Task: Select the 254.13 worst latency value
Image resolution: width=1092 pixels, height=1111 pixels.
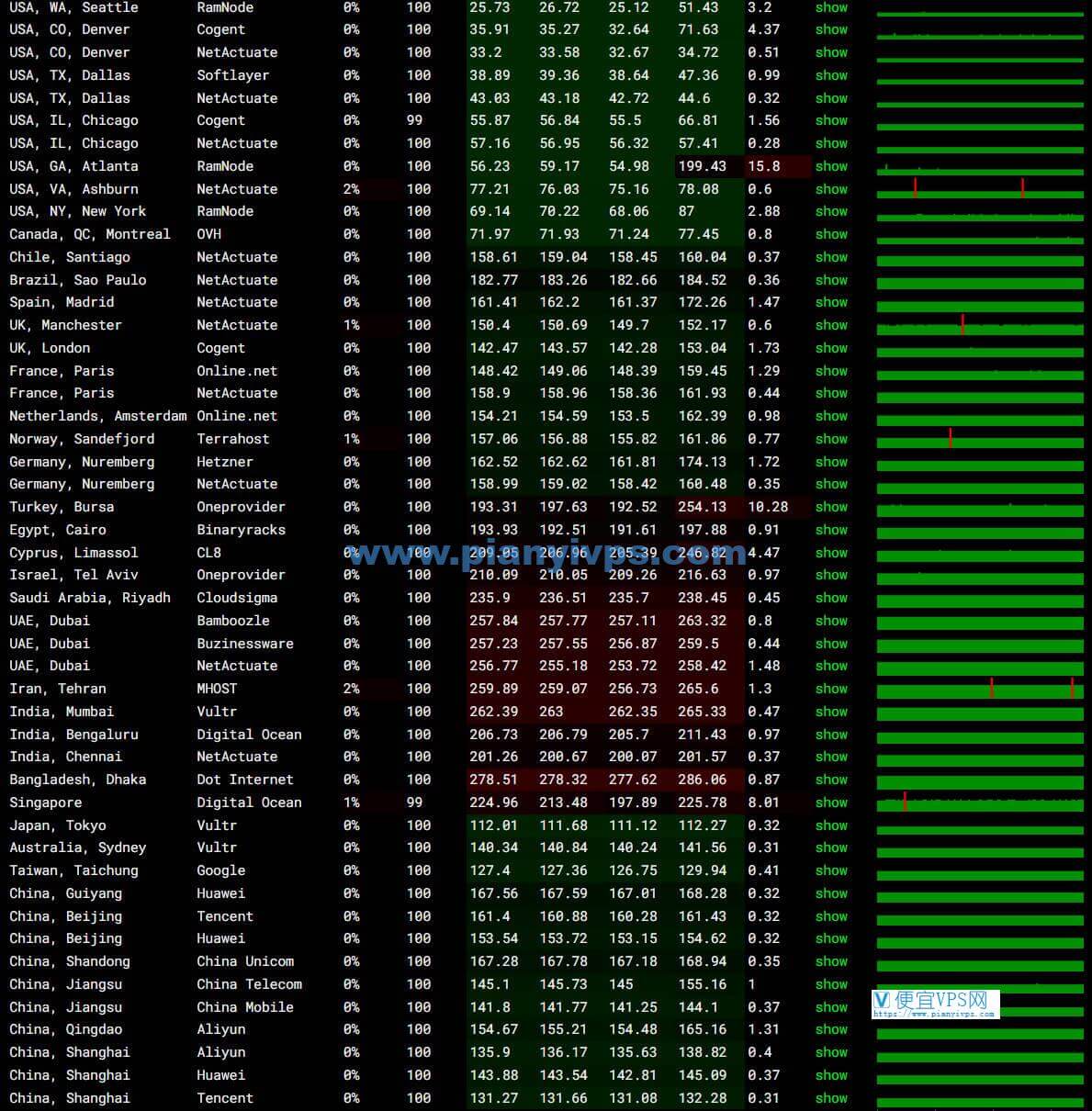Action: [703, 507]
